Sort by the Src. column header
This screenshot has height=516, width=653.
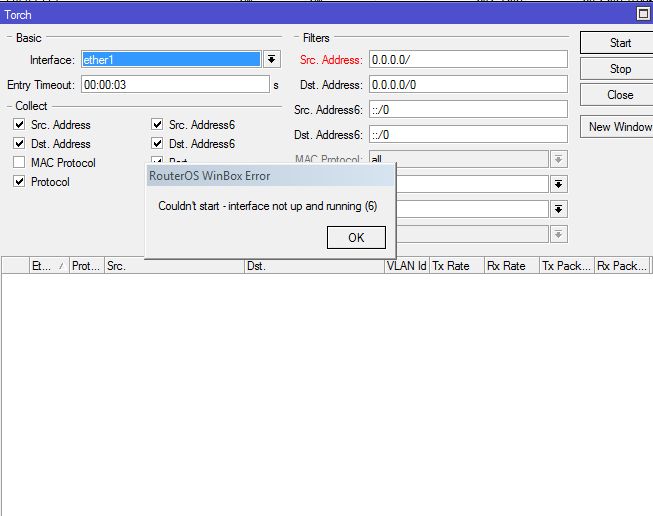pos(174,266)
